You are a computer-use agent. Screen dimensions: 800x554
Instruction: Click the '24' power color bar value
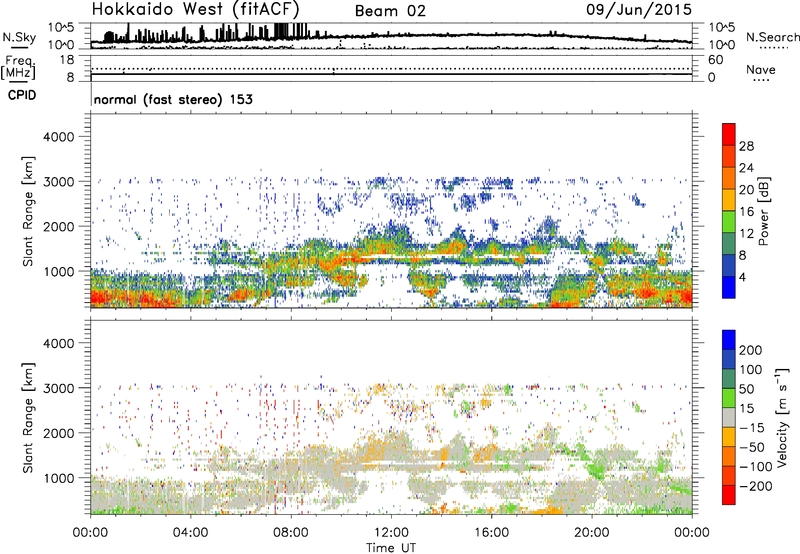[x=746, y=168]
